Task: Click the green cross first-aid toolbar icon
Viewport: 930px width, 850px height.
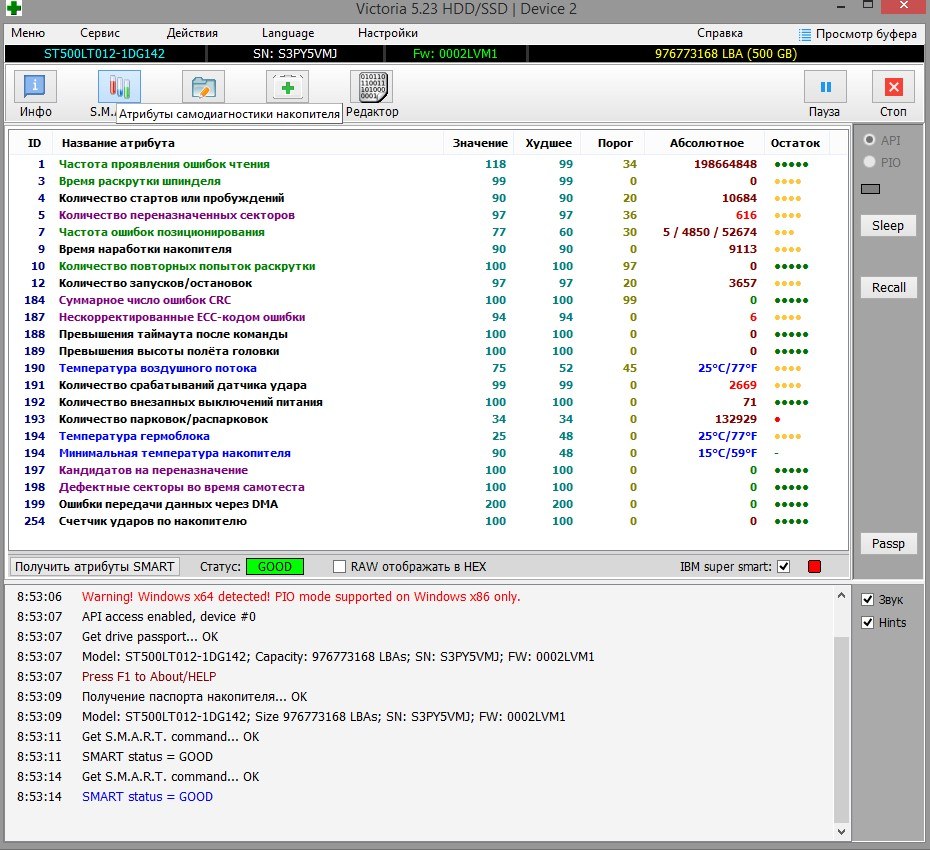Action: 287,88
